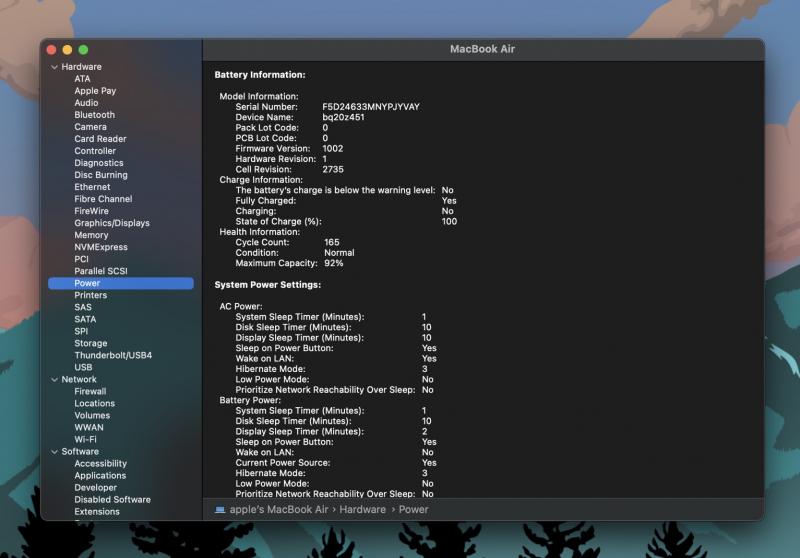800x558 pixels.
Task: Click the Hardware category label
Action: click(x=81, y=67)
